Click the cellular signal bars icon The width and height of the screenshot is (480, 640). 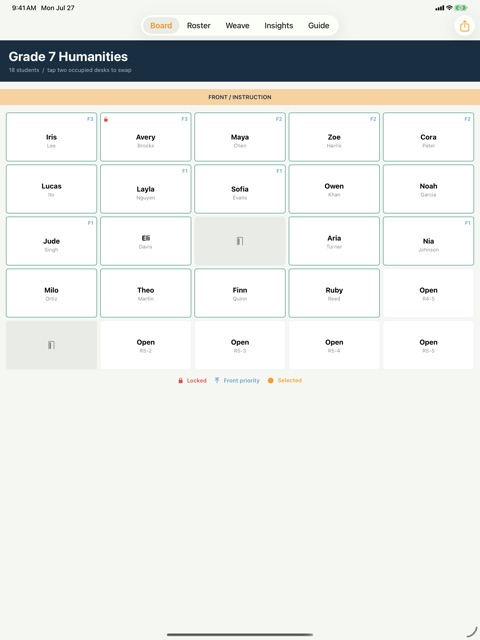click(x=440, y=8)
